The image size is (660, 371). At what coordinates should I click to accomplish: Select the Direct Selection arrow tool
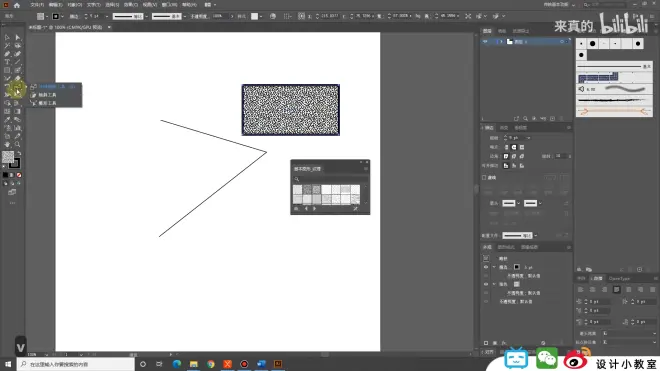[x=18, y=37]
